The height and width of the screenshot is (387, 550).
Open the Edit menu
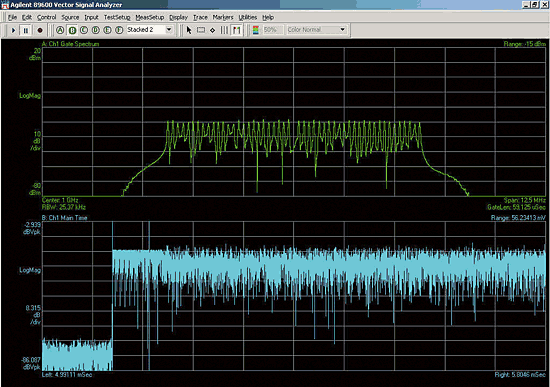[27, 17]
